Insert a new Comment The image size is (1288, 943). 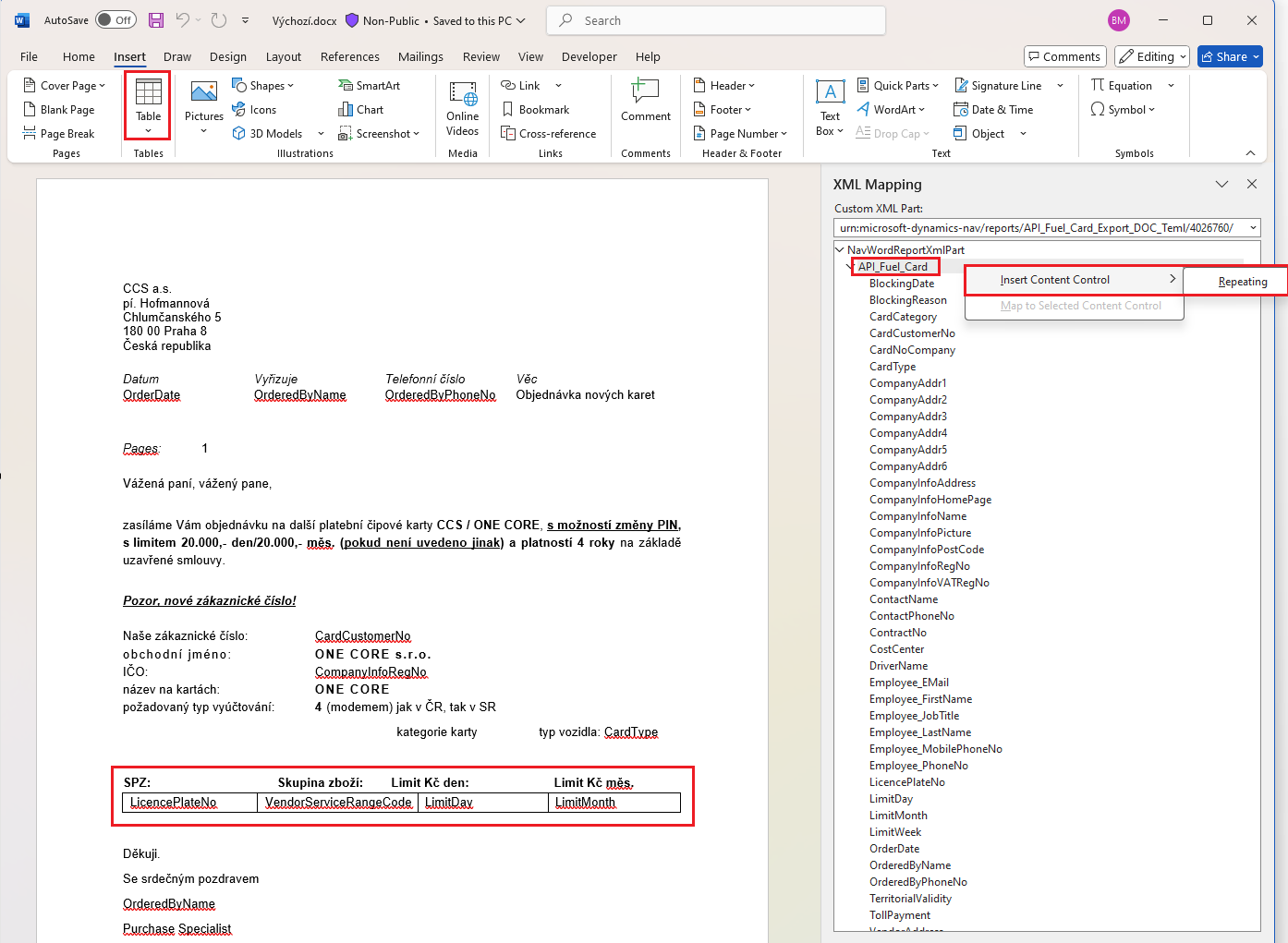(x=645, y=100)
